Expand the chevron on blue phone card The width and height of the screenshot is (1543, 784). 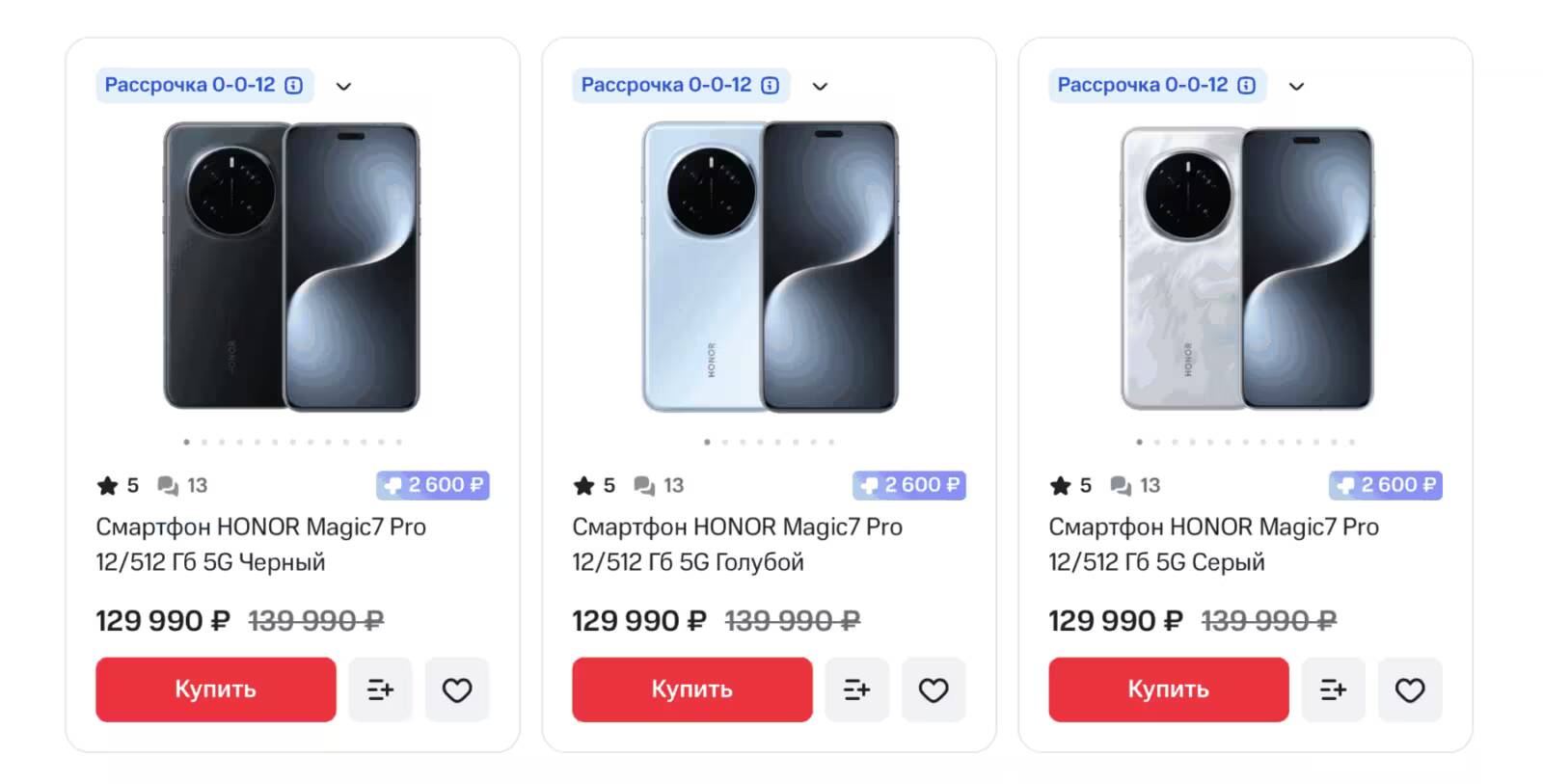(x=820, y=86)
